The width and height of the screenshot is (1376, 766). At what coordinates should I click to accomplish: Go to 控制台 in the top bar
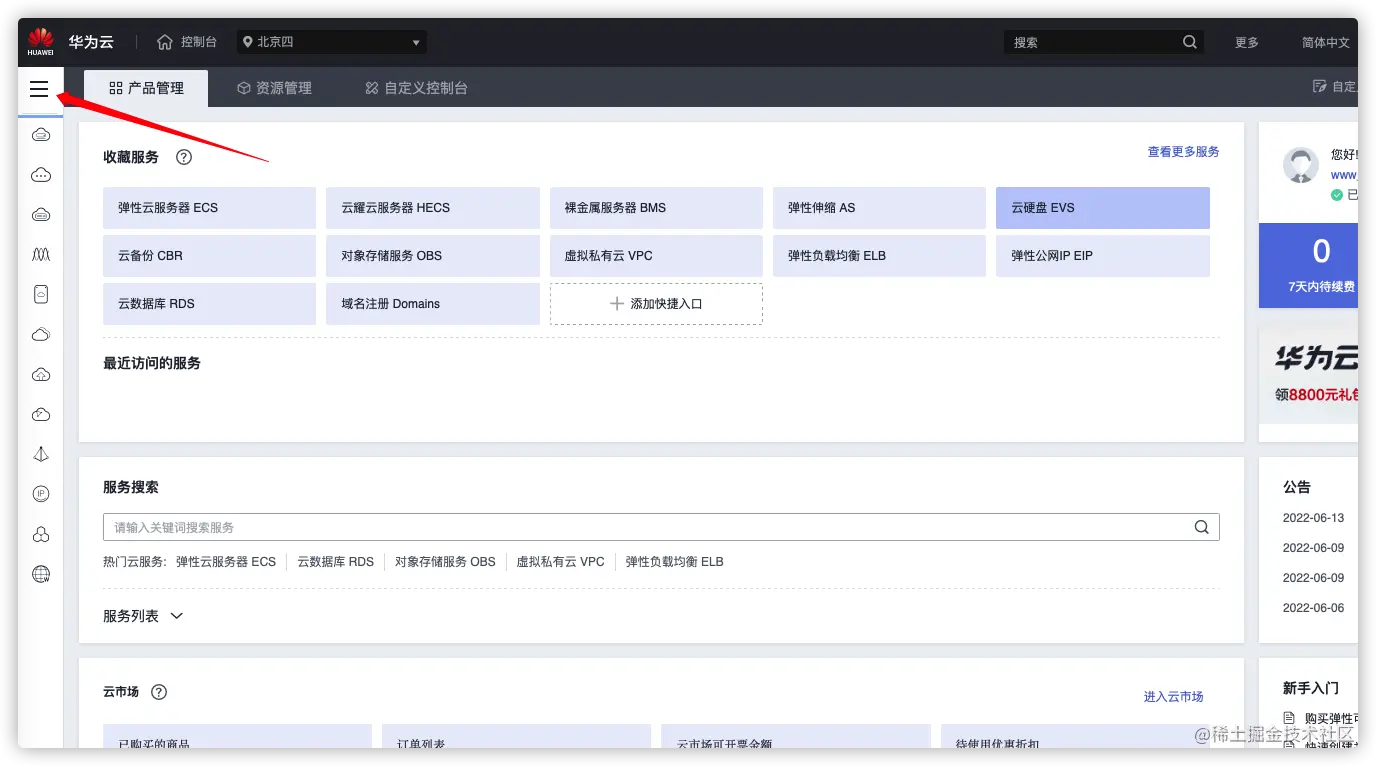pyautogui.click(x=199, y=42)
